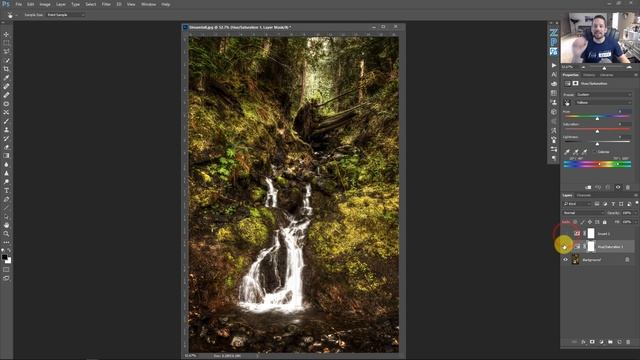Toggle Quick Mask mode icon
This screenshot has width=640, height=360.
6,269
